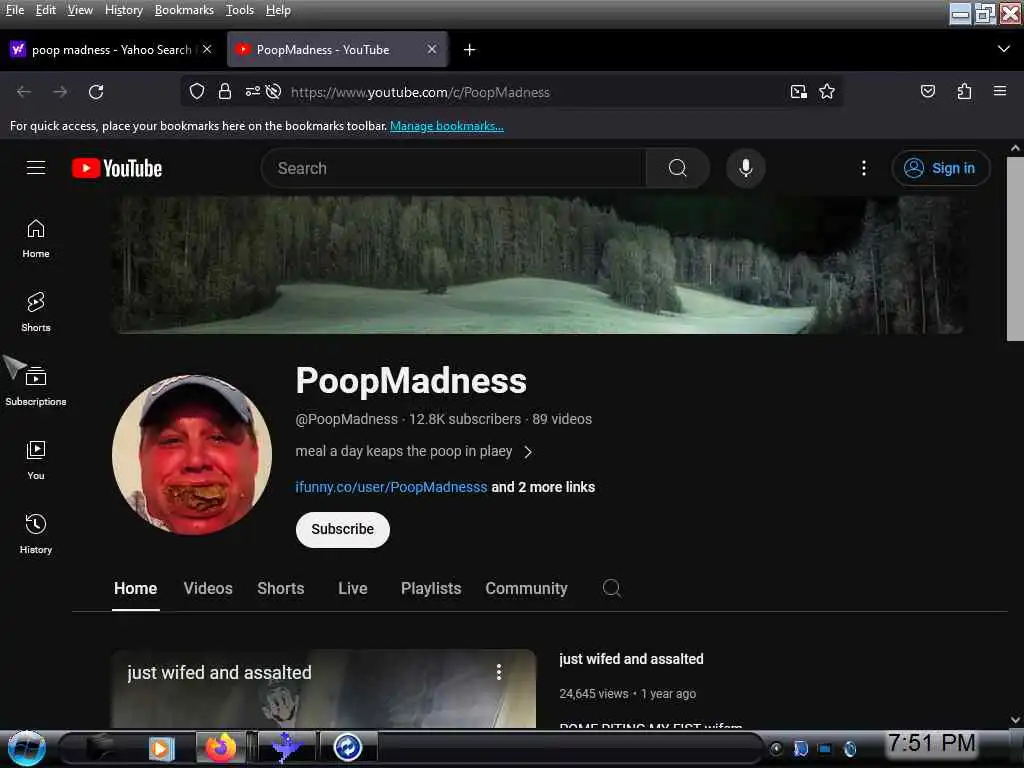This screenshot has width=1024, height=768.
Task: Switch to the channel Live tab
Action: 353,588
